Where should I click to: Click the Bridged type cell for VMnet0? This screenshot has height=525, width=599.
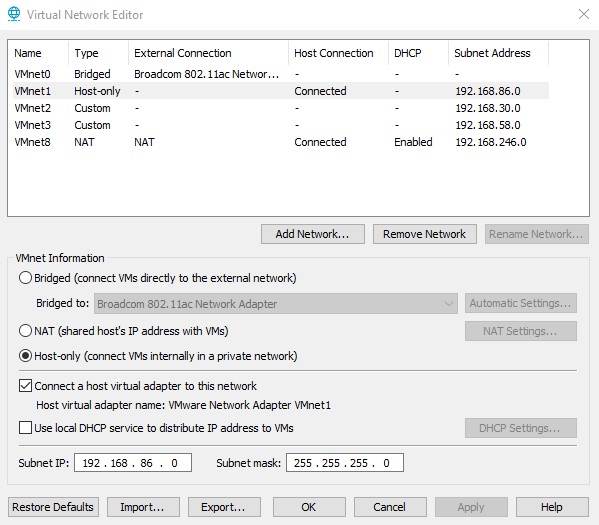point(92,74)
